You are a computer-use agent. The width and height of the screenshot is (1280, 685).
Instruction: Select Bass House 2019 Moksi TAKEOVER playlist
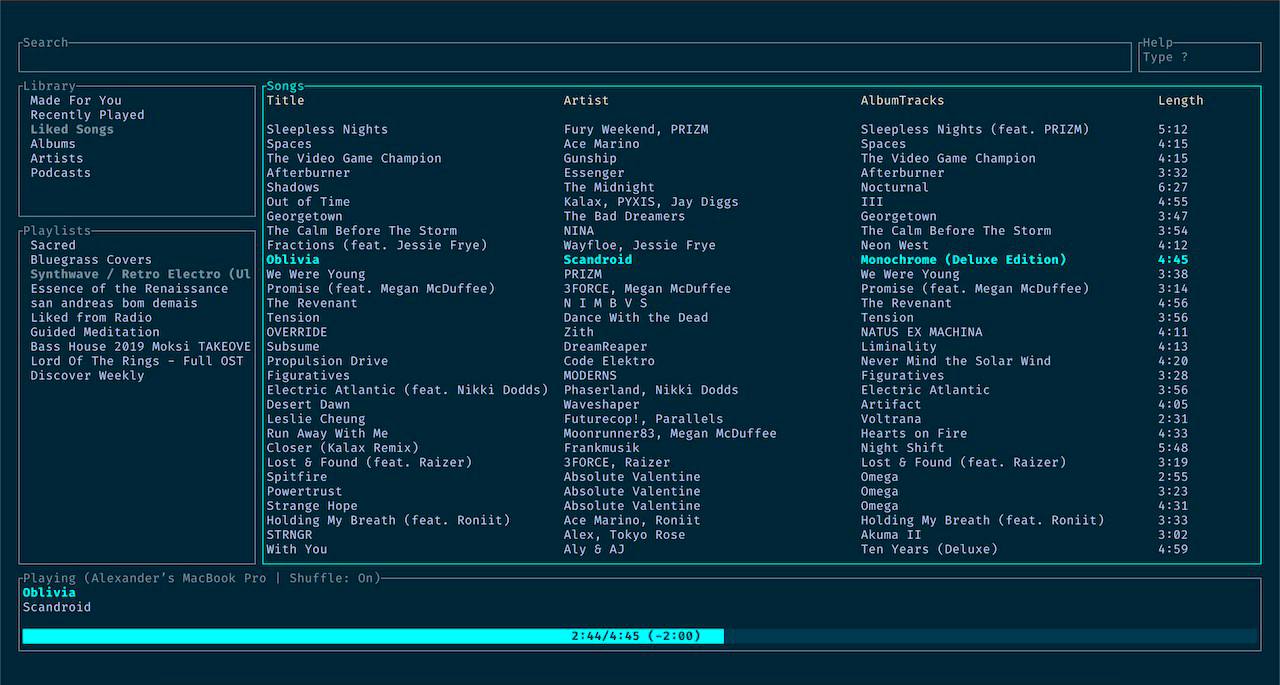[x=140, y=347]
